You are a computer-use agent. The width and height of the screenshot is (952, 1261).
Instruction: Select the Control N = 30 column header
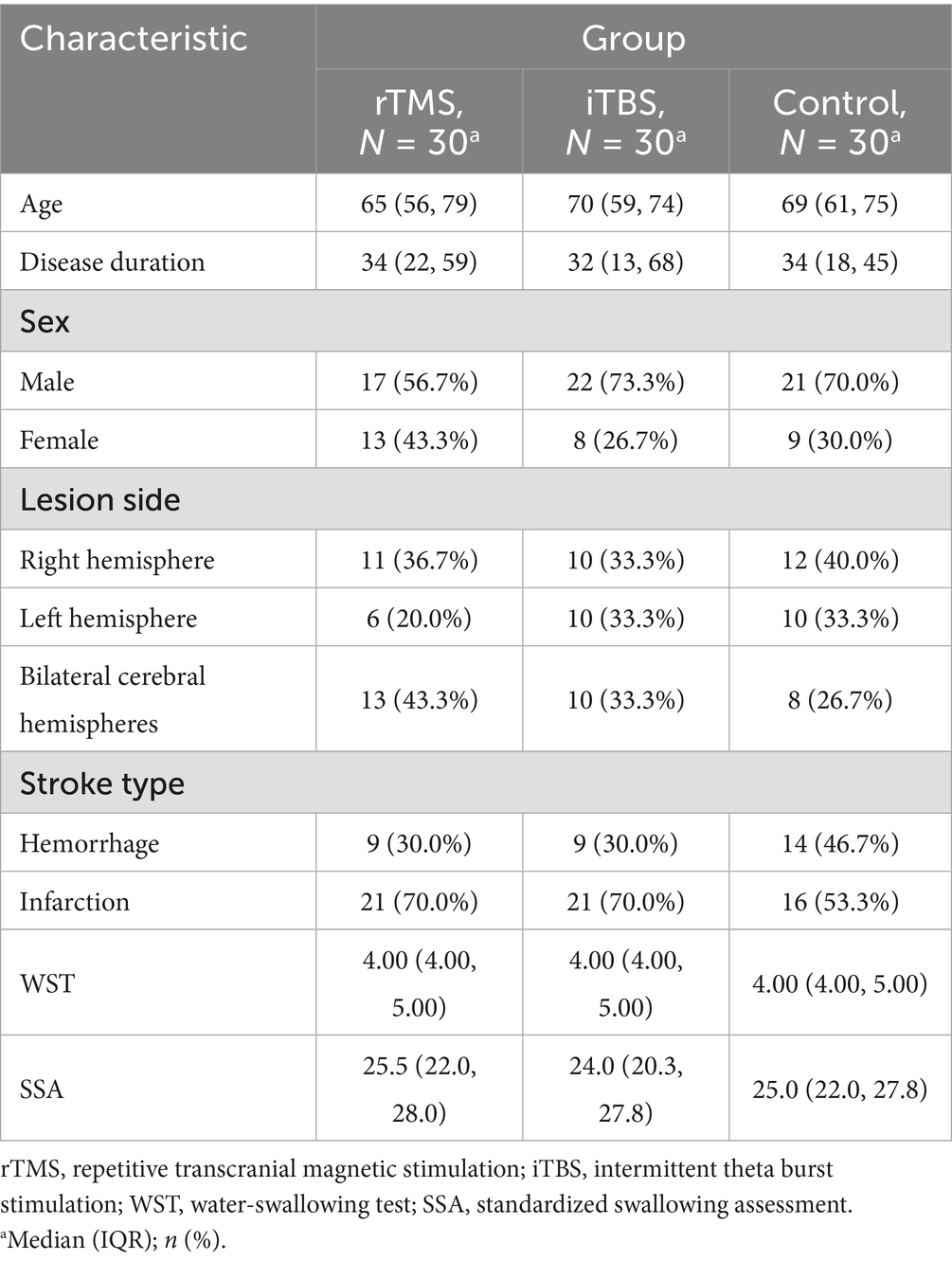coord(839,121)
